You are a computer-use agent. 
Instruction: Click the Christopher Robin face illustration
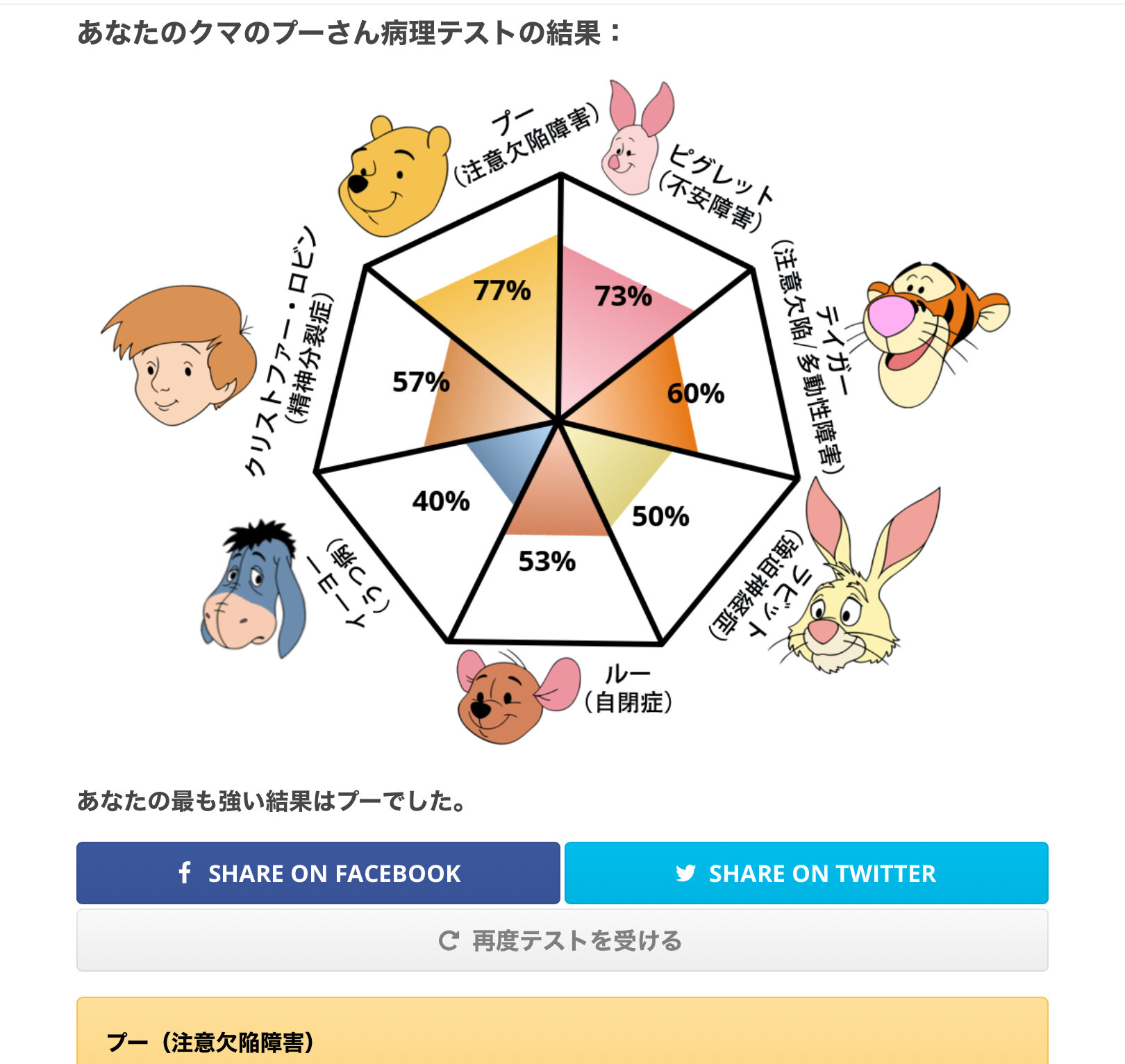click(x=180, y=354)
